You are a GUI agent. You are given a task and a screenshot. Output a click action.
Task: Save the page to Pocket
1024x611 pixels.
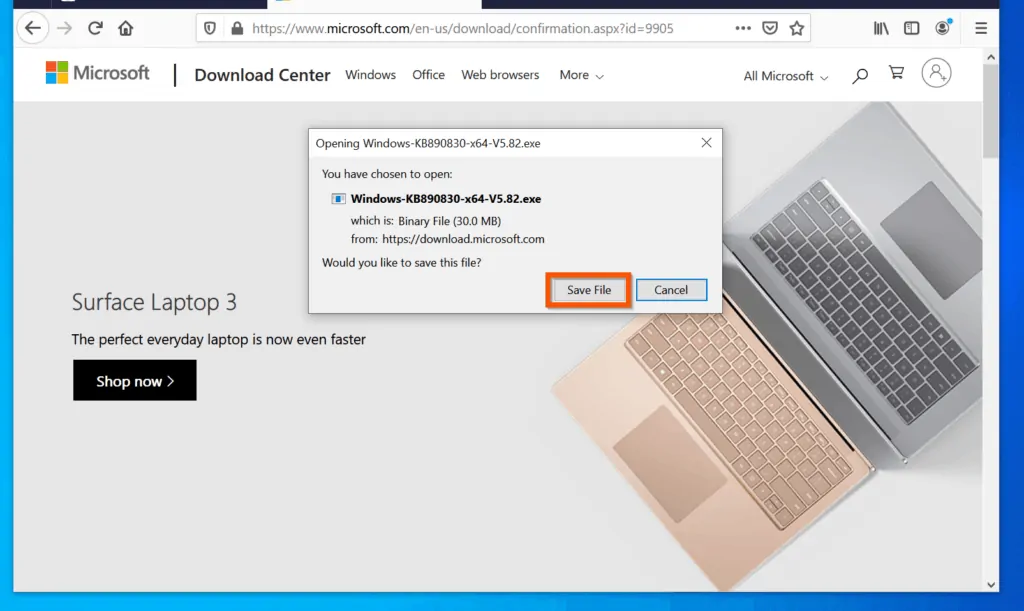[x=770, y=29]
